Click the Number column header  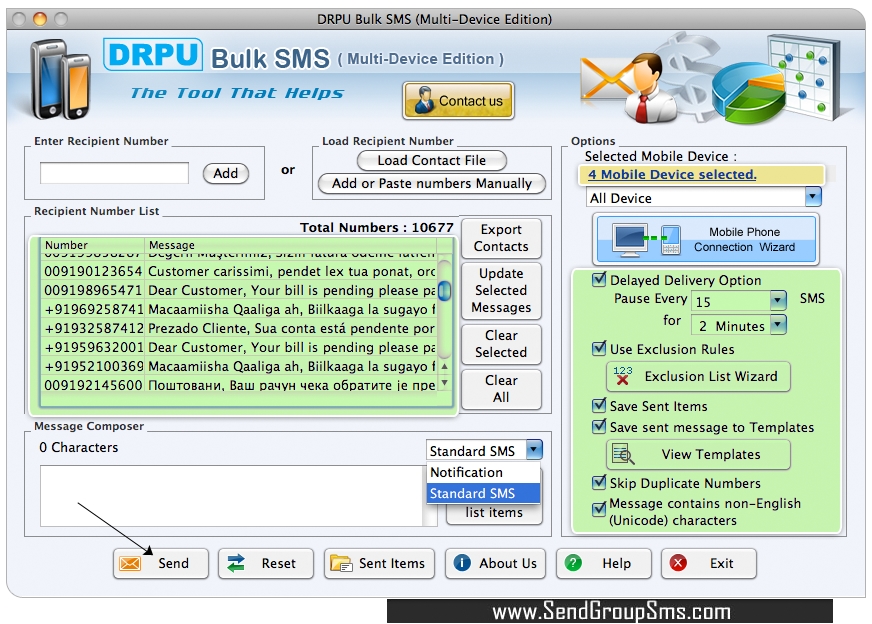(x=92, y=245)
